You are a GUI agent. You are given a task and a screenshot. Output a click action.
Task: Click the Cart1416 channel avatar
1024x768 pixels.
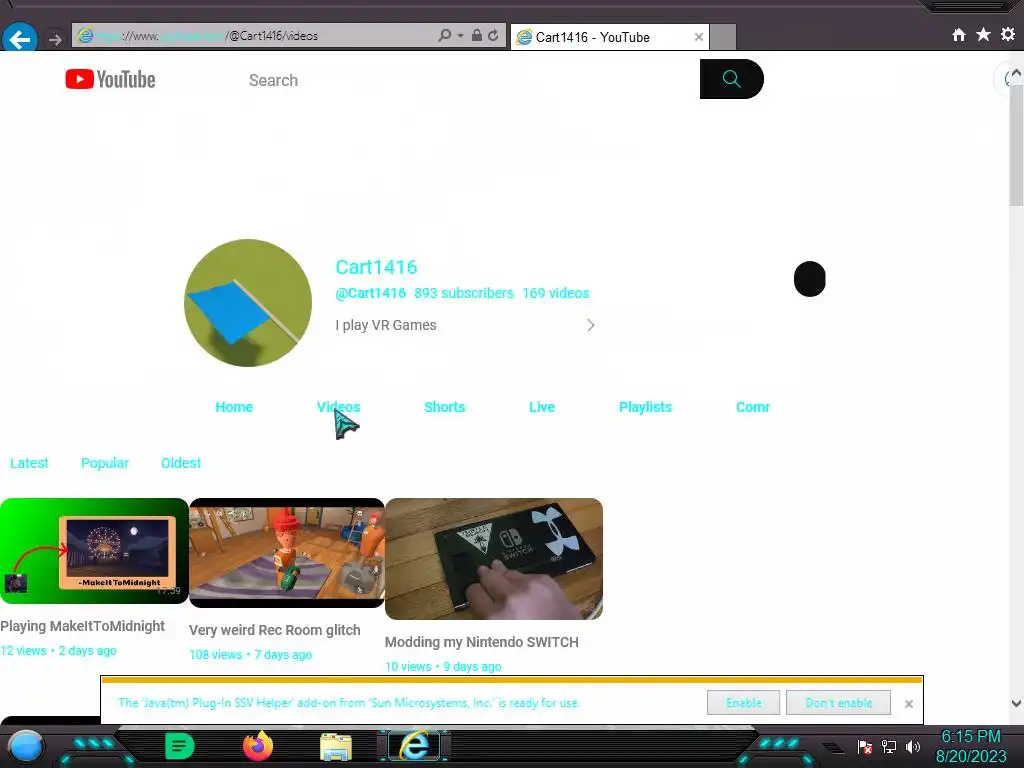coord(248,303)
